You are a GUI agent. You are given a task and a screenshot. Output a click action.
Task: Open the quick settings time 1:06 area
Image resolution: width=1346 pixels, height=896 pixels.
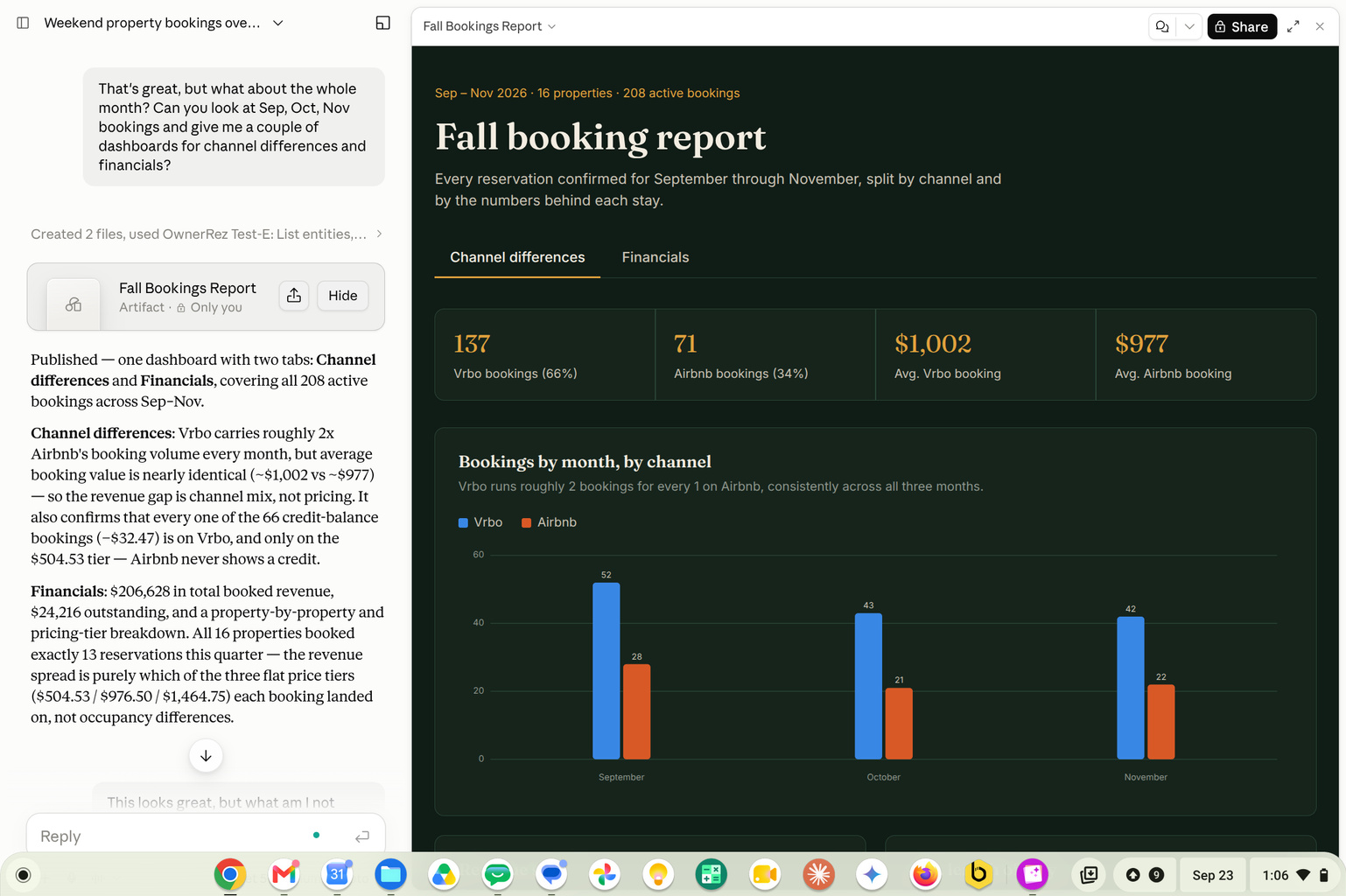[1295, 875]
